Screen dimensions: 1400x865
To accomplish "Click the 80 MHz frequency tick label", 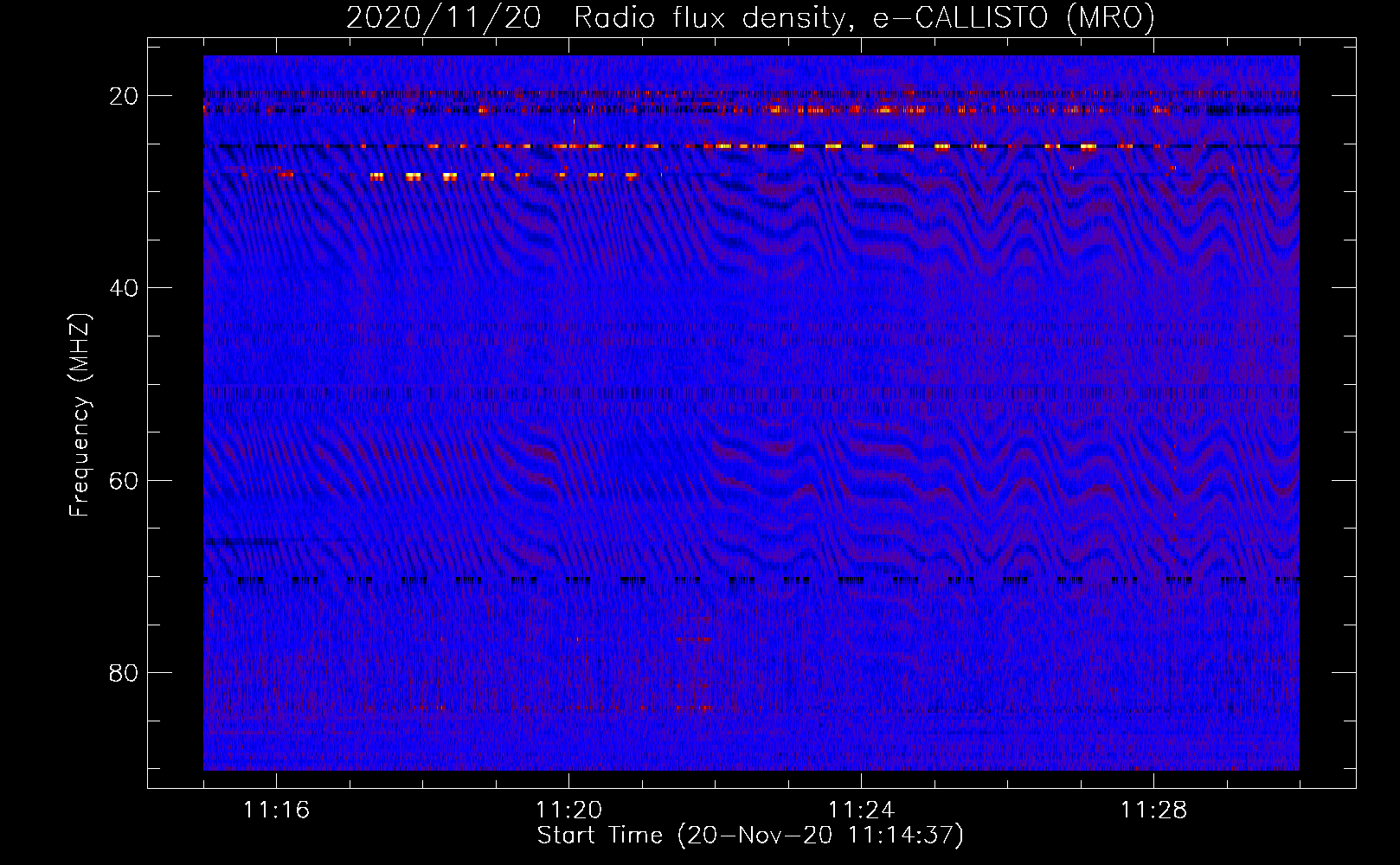I will [125, 673].
